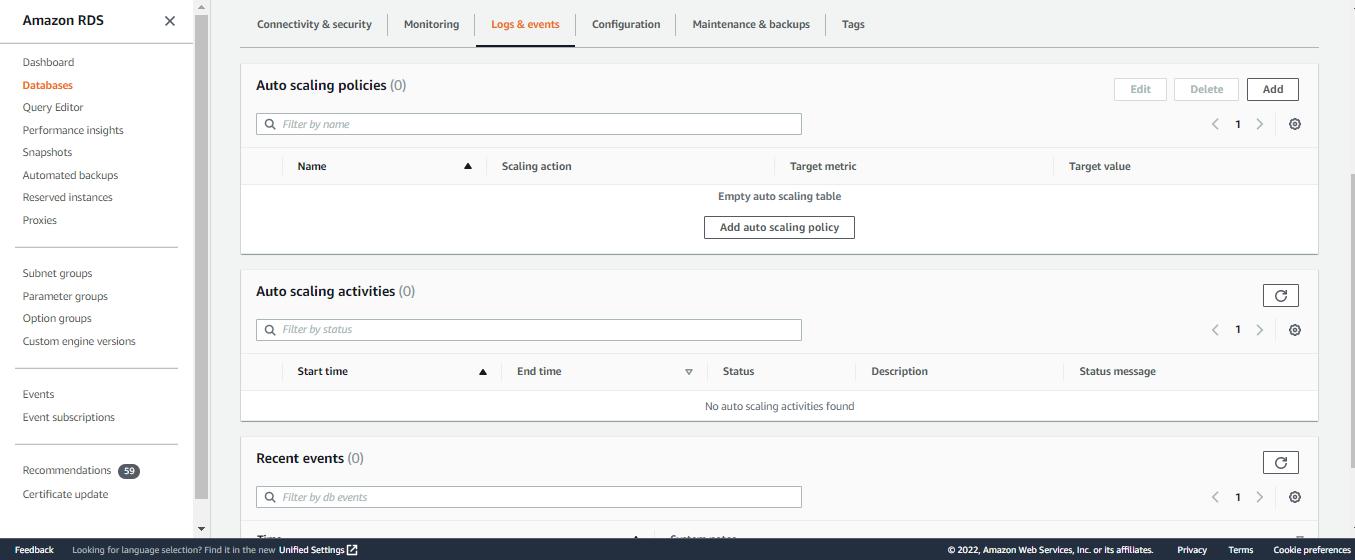This screenshot has height=560, width=1355.
Task: Open Databases in sidebar
Action: tap(48, 85)
